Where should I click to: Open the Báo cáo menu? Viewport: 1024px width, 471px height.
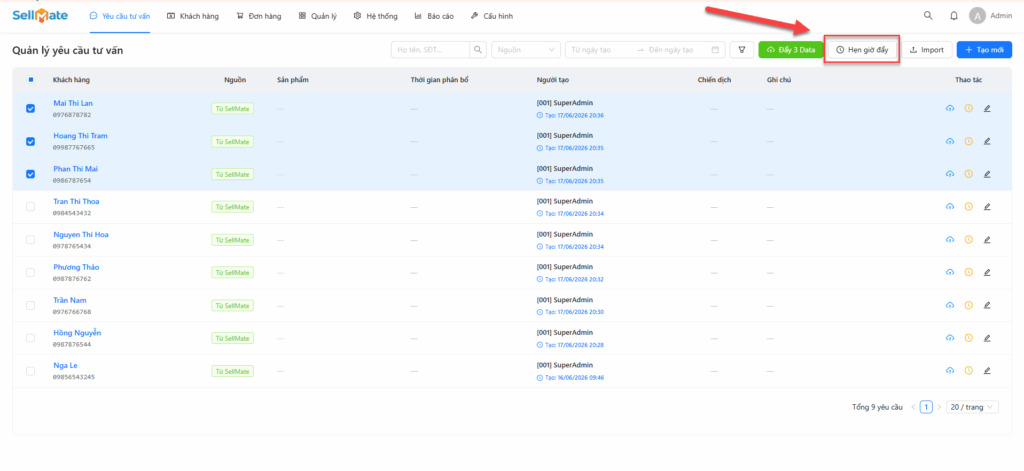(434, 16)
